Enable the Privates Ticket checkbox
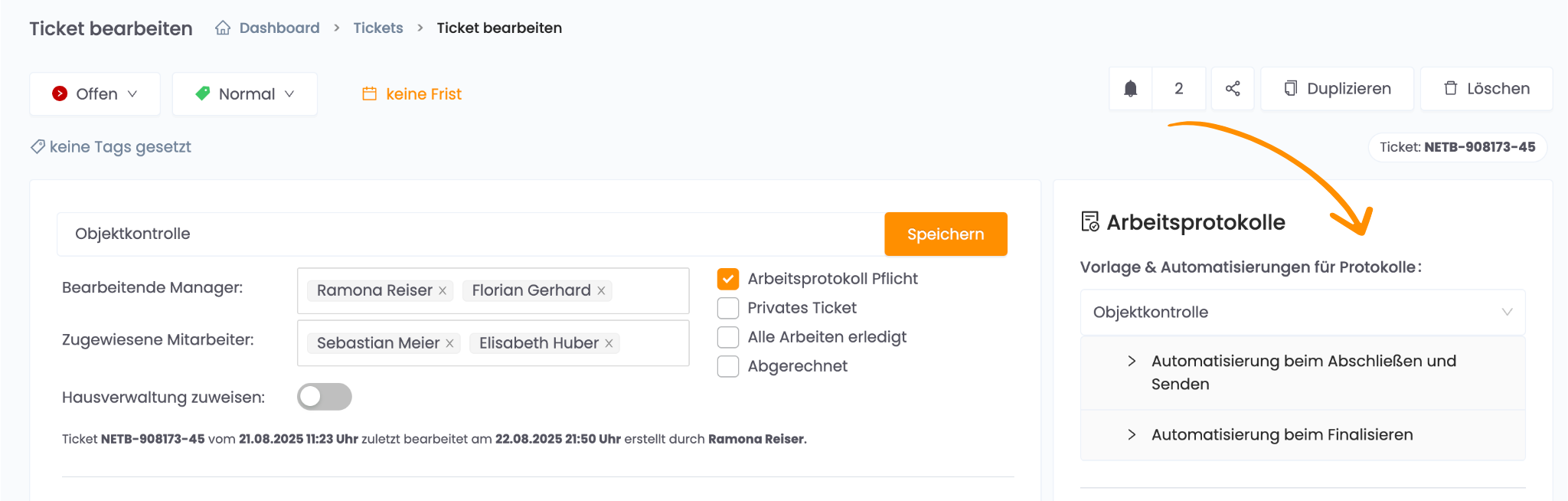The image size is (1568, 501). click(x=728, y=308)
